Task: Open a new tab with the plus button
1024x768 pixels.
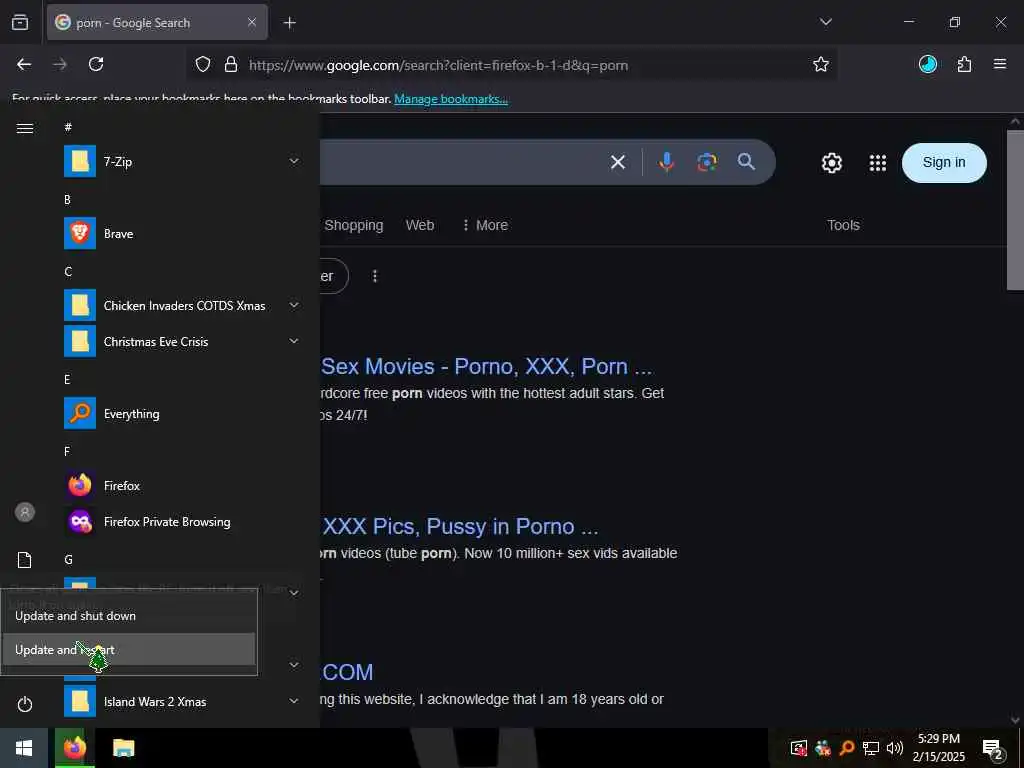Action: click(289, 23)
